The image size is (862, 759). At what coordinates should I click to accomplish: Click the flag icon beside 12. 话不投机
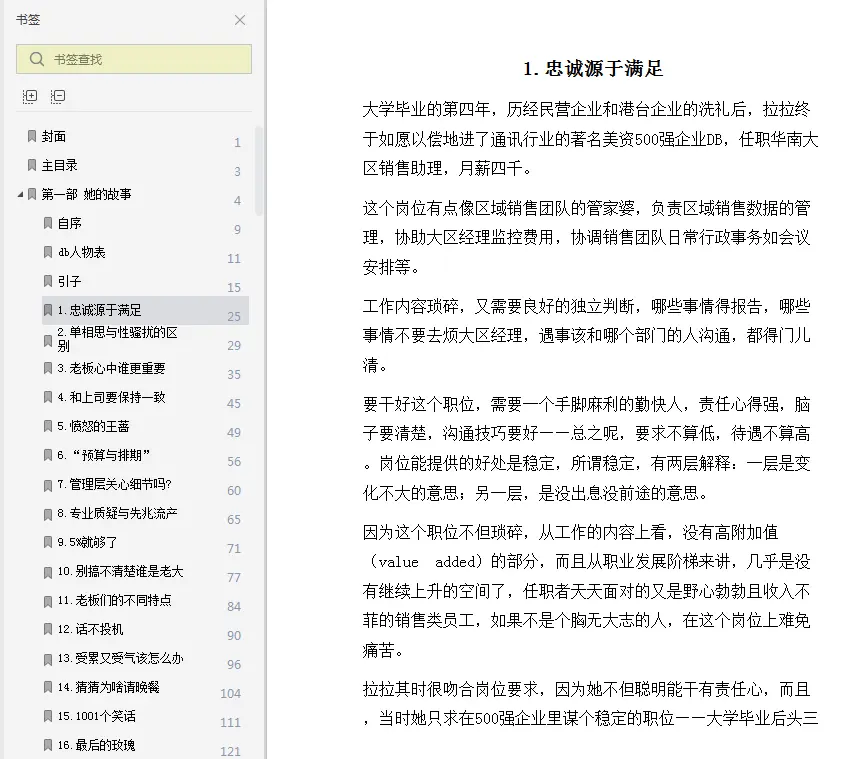[x=48, y=629]
